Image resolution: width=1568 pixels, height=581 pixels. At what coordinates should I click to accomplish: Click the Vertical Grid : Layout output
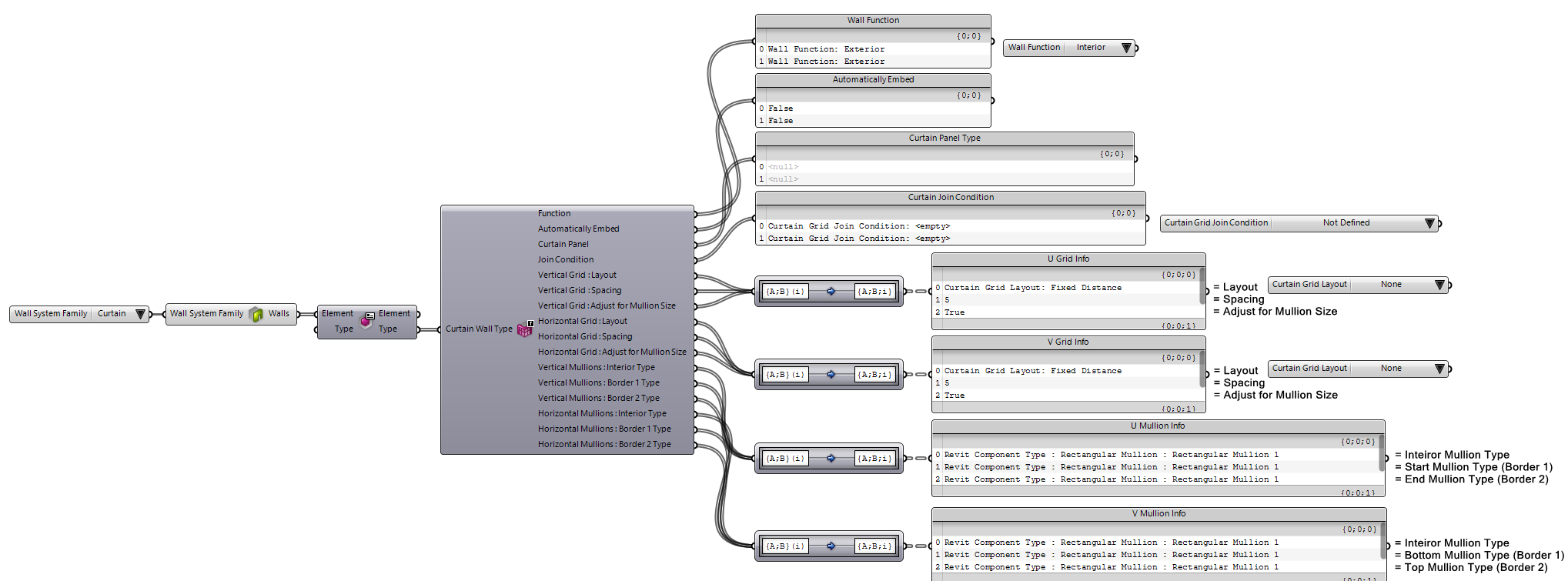point(577,275)
